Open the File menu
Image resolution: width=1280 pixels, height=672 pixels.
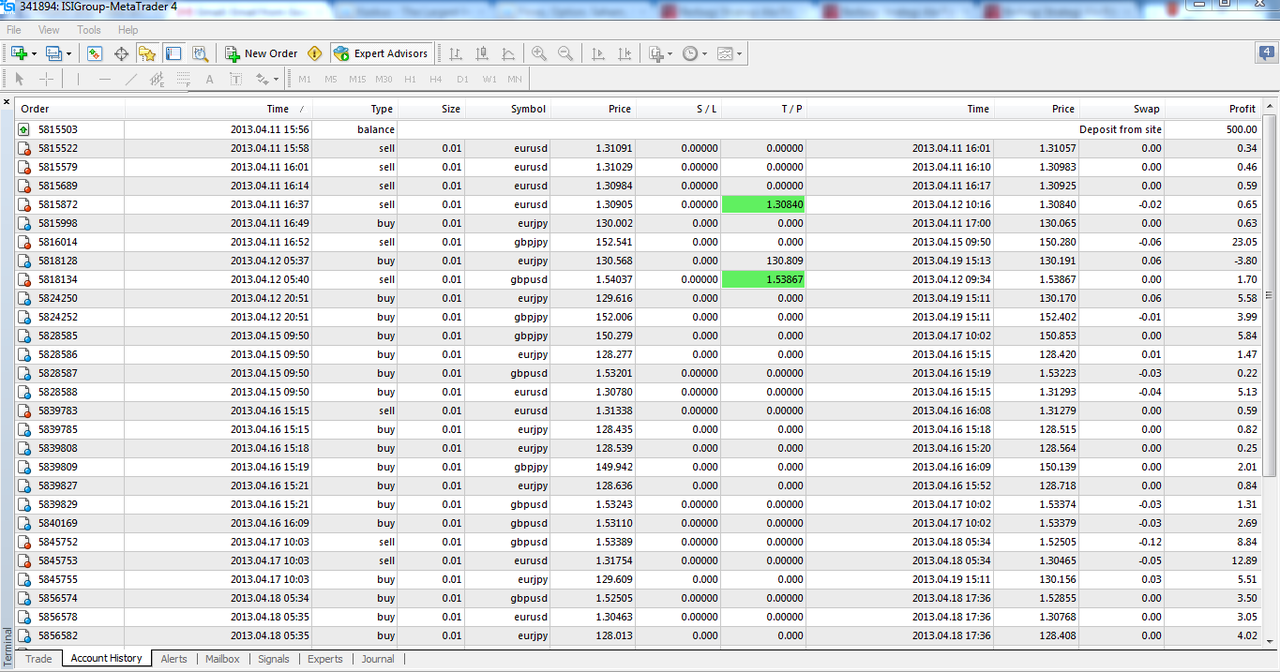tap(14, 30)
